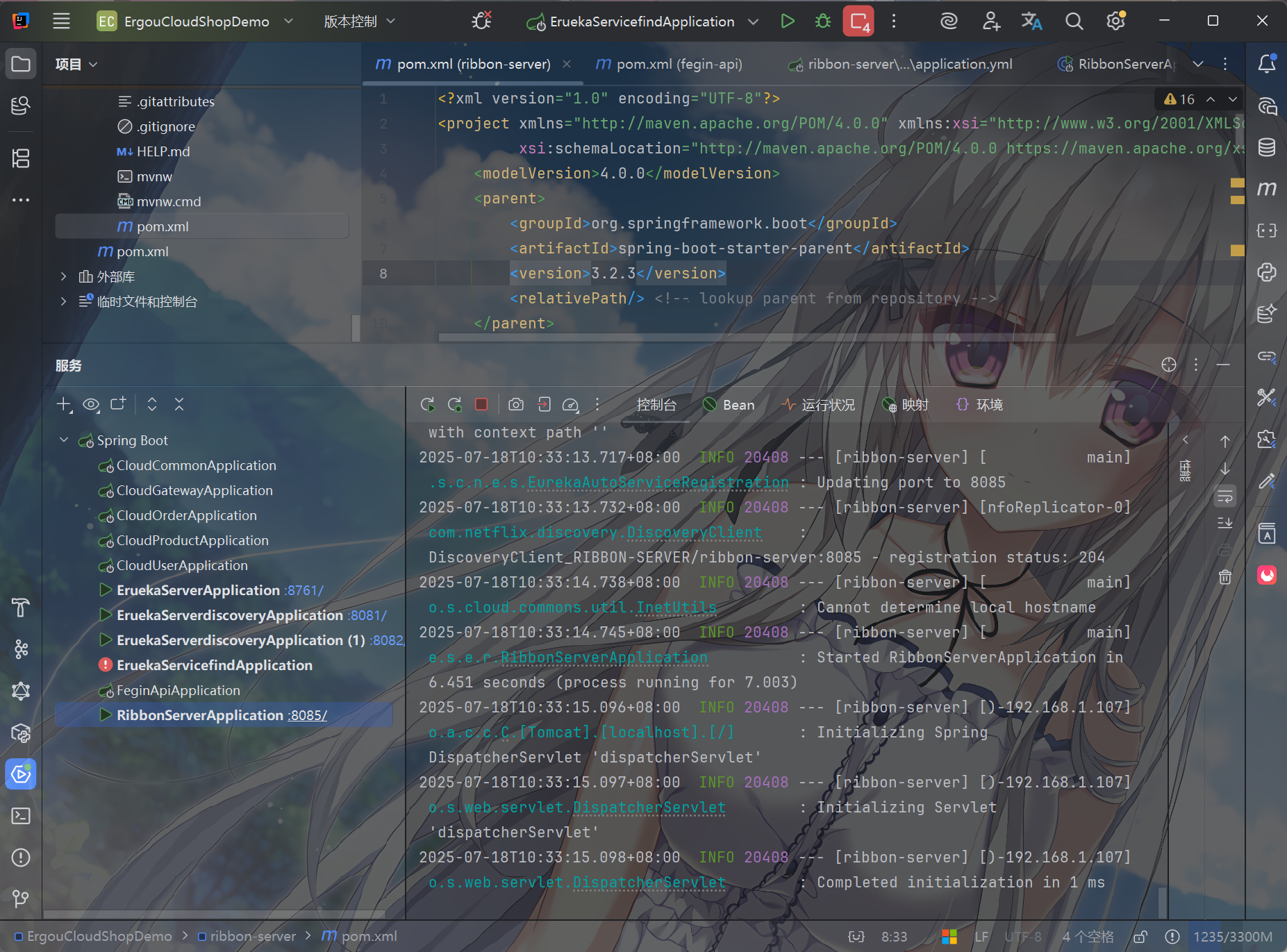Clear the console with the trash icon
The height and width of the screenshot is (952, 1287).
[1225, 577]
